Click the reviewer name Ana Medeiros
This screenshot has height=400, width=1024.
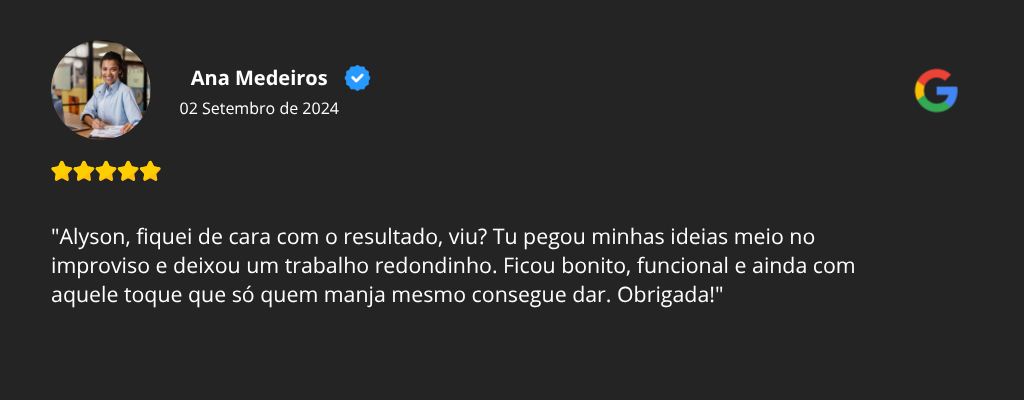point(258,78)
